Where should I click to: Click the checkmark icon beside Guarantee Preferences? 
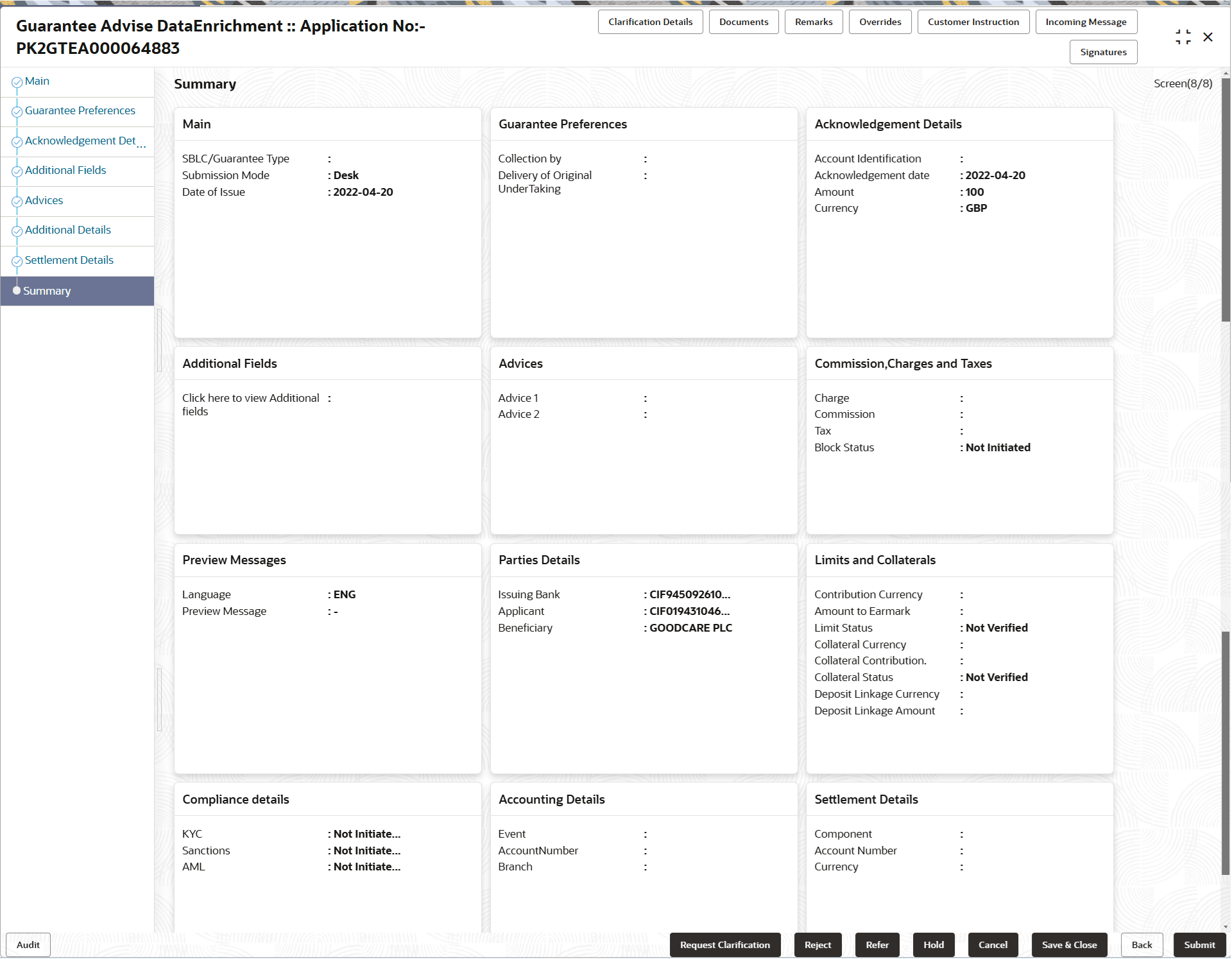(x=17, y=112)
